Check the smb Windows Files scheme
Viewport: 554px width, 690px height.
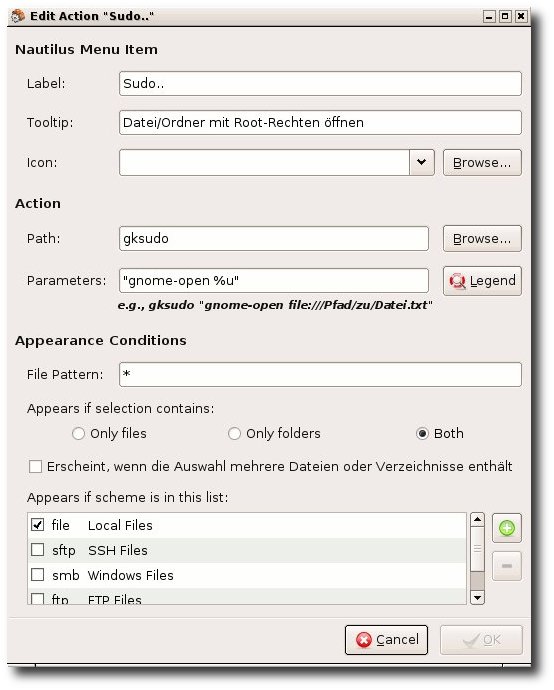pos(38,575)
